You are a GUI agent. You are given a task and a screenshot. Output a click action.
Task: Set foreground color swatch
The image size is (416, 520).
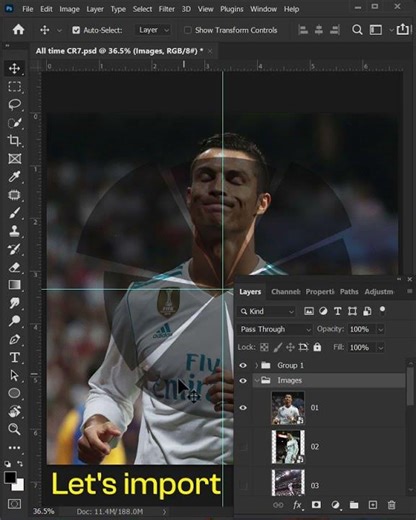[10, 478]
